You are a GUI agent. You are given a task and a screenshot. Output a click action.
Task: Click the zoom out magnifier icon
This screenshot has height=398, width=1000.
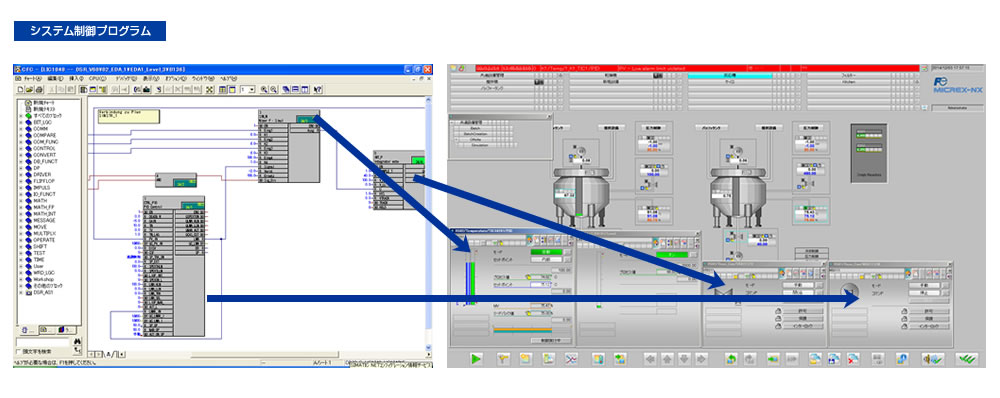273,90
